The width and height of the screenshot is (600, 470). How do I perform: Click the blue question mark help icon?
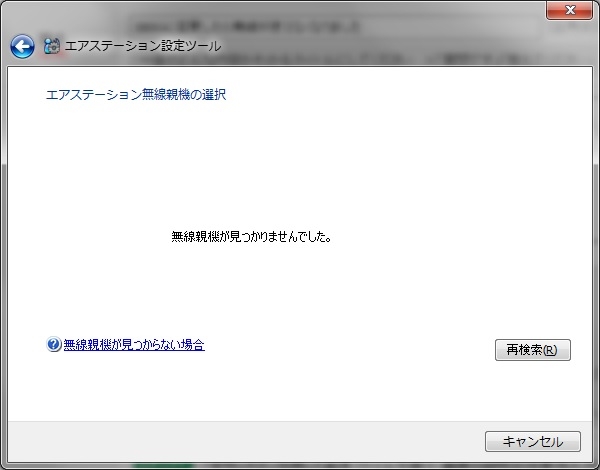54,344
